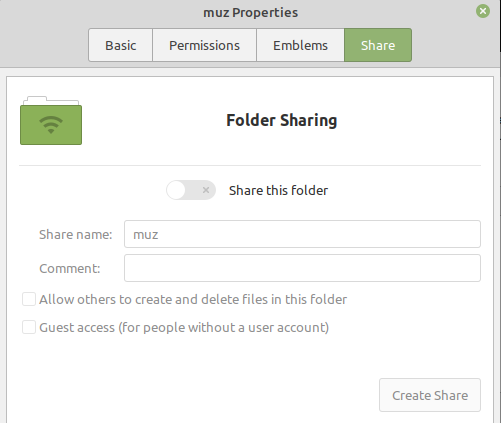Click the muz Properties title bar
Image resolution: width=501 pixels, height=423 pixels.
[x=251, y=13]
